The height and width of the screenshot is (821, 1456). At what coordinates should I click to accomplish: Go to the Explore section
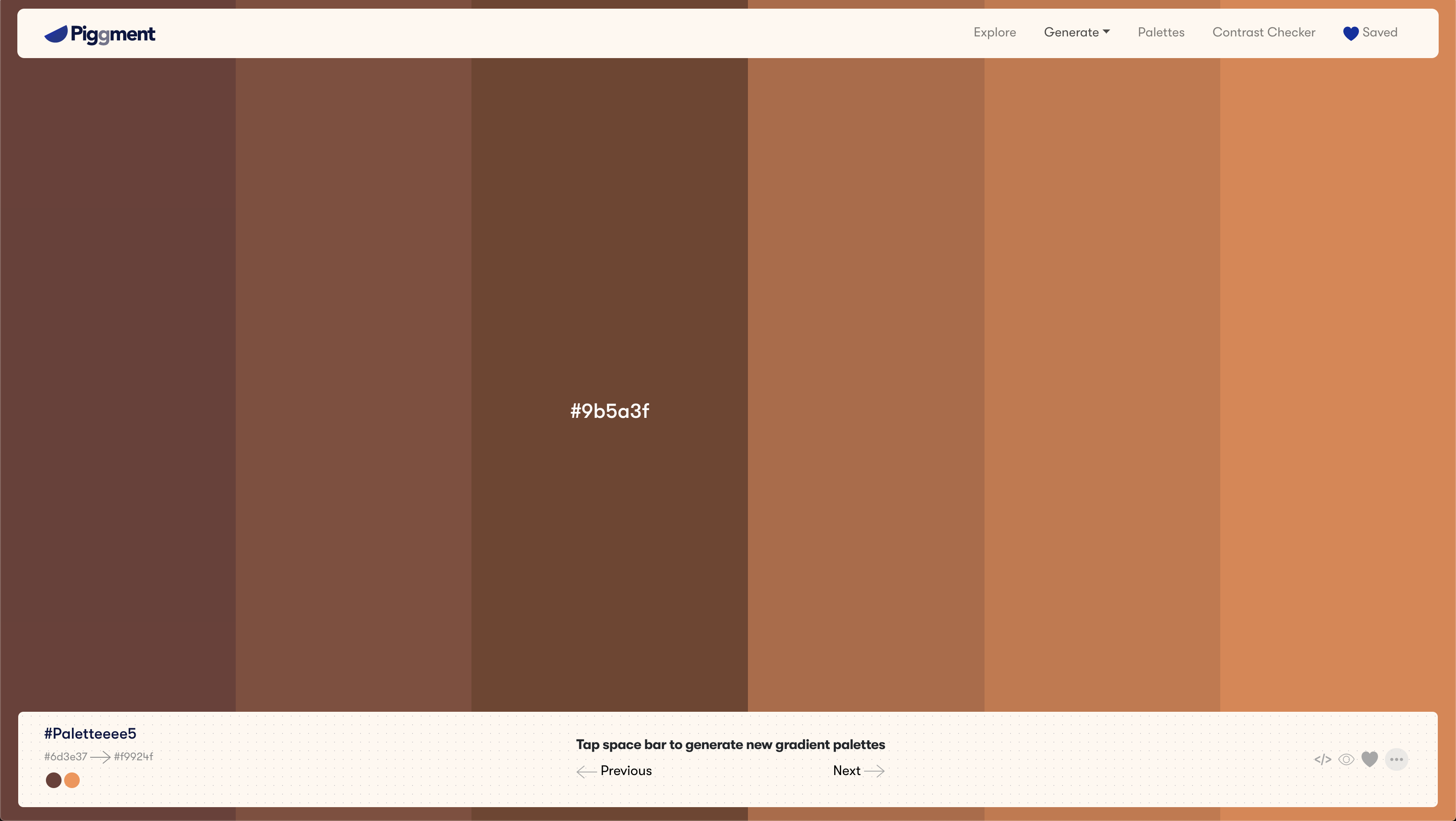pos(995,32)
